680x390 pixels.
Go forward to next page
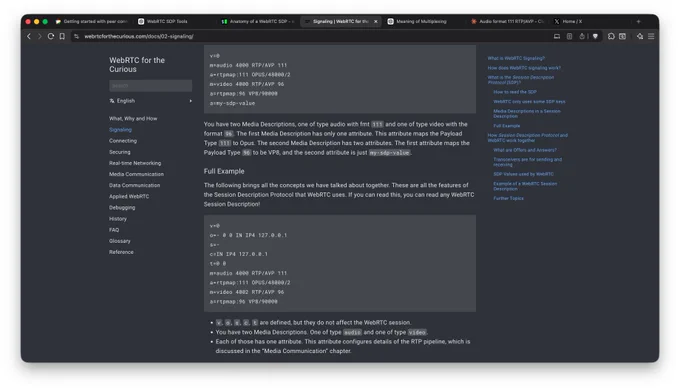39,36
